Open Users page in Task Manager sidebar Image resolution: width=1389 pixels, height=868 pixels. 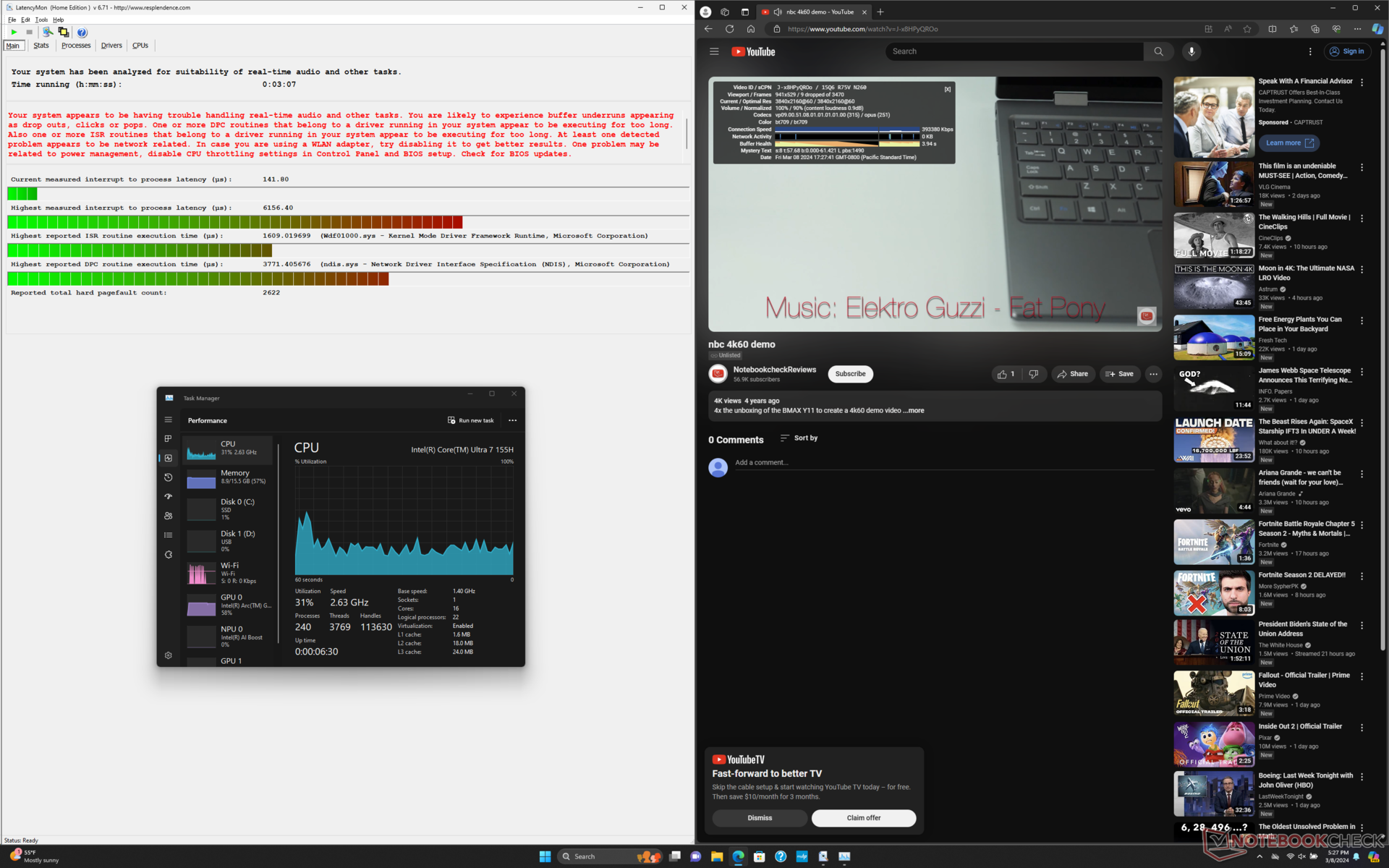[x=169, y=516]
